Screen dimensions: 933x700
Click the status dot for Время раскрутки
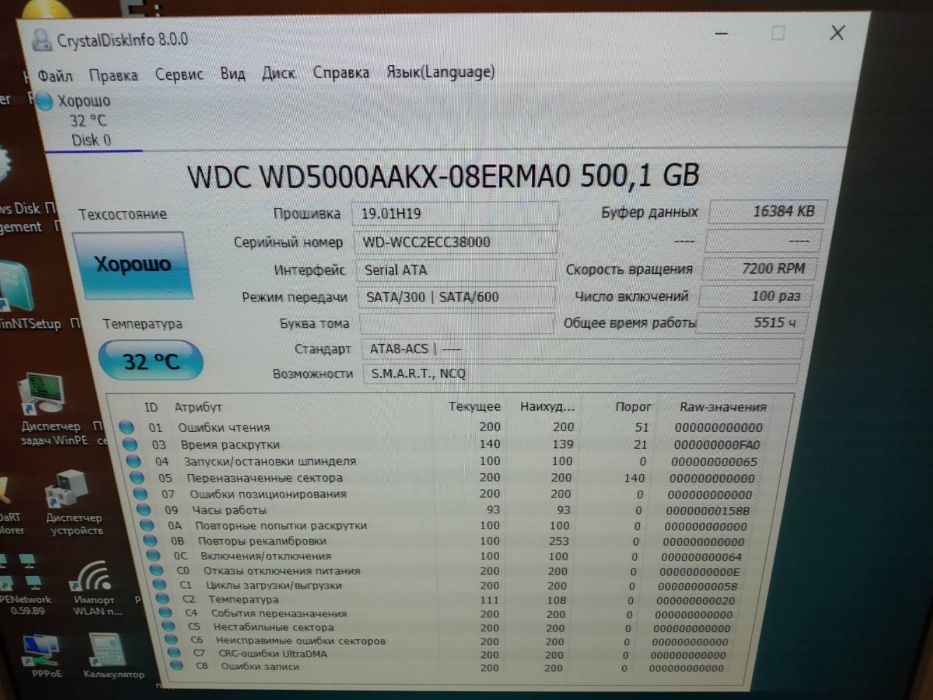click(130, 444)
